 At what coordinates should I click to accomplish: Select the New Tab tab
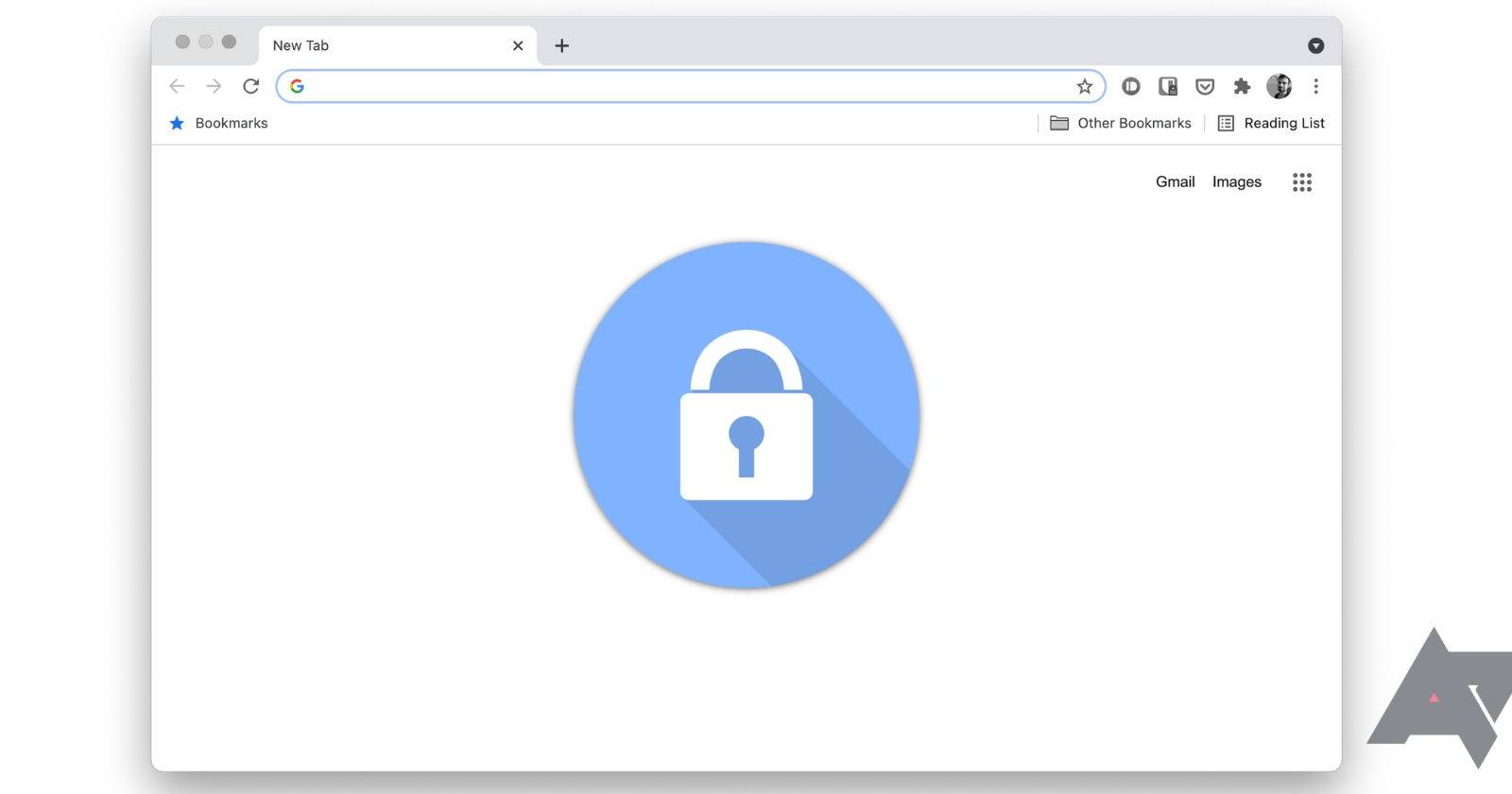click(x=397, y=45)
